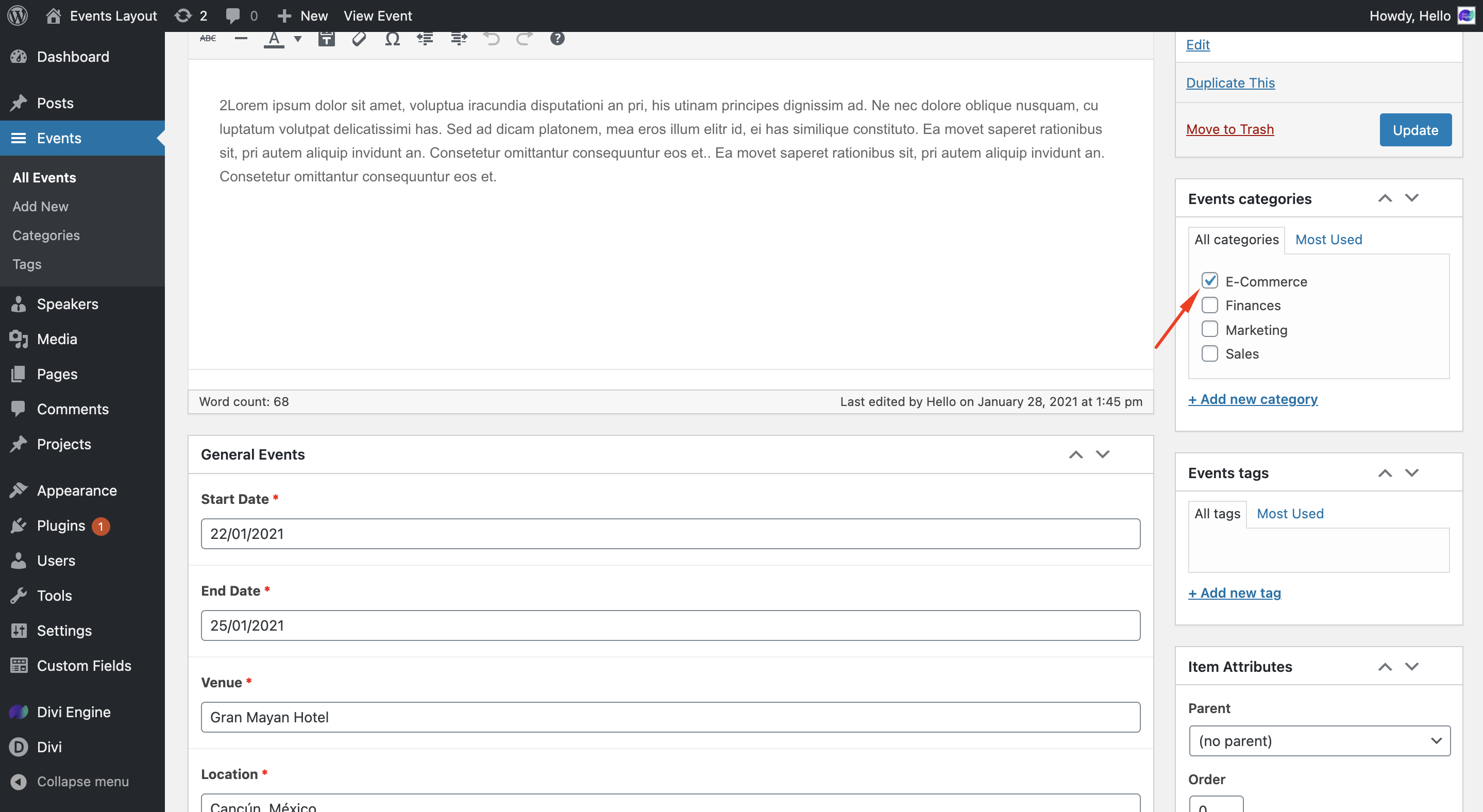Open keyboard shortcuts help icon
This screenshot has height=812, width=1483.
pos(557,39)
